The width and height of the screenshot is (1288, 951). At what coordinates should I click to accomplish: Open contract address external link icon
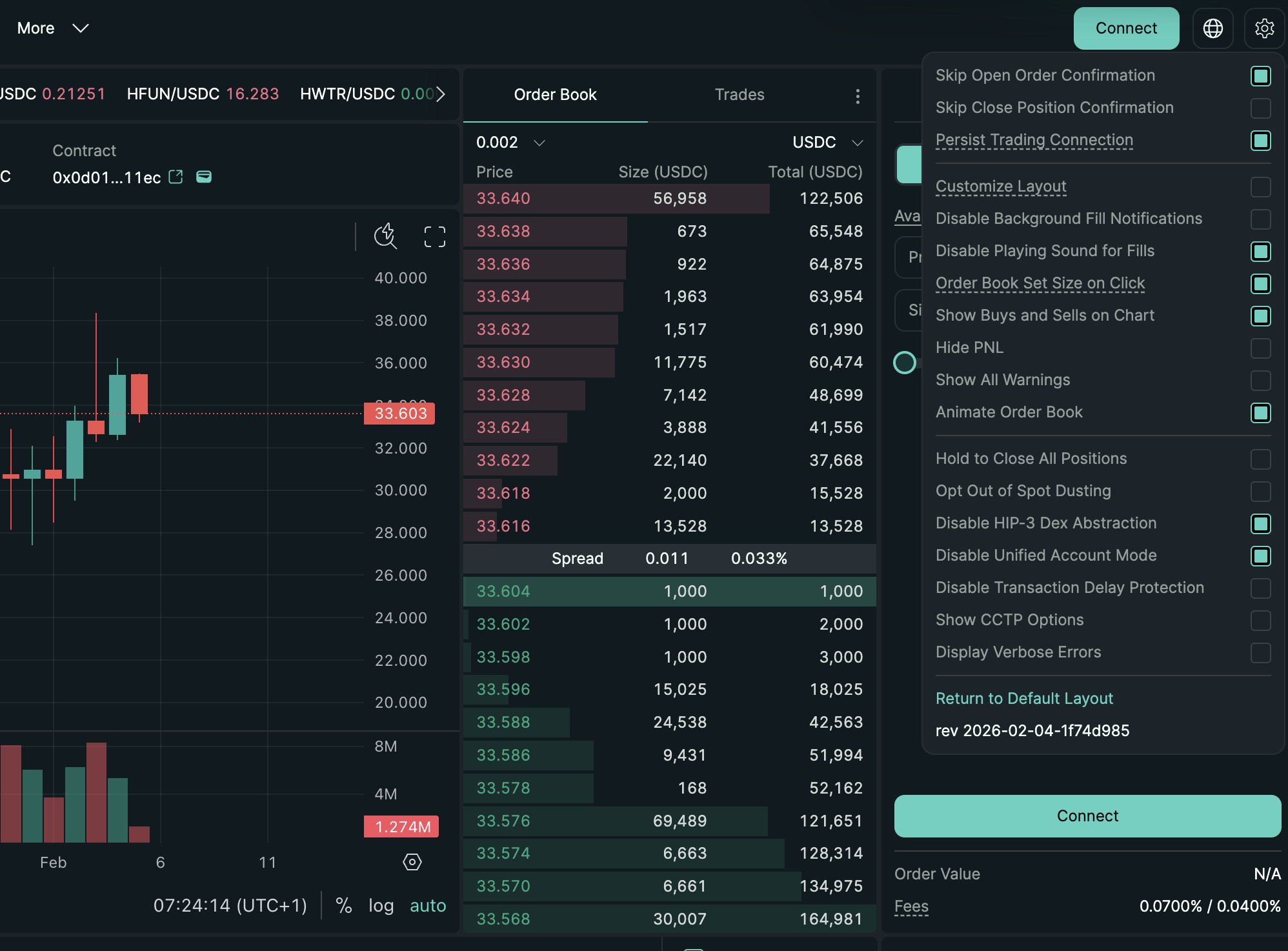pos(176,177)
